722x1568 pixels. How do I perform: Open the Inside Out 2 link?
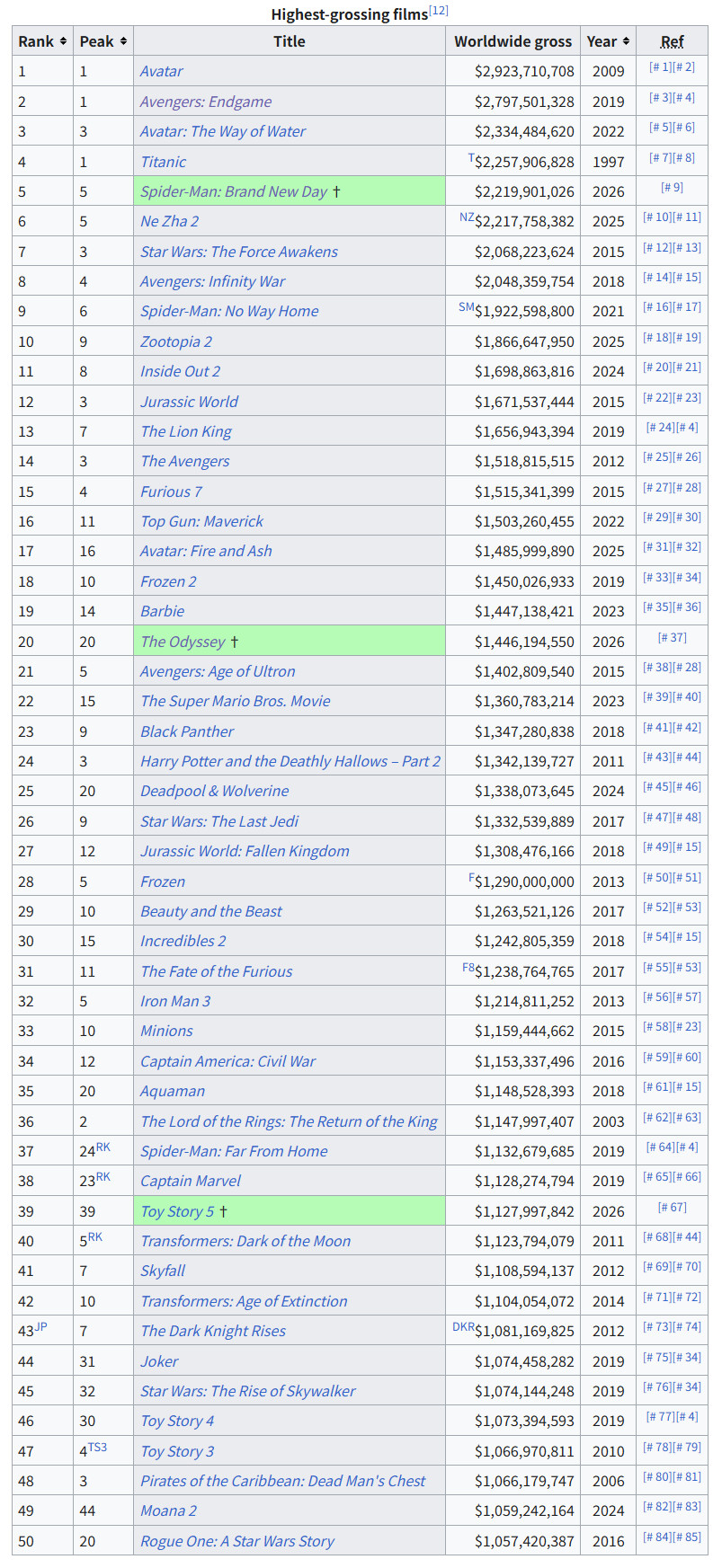click(x=180, y=371)
